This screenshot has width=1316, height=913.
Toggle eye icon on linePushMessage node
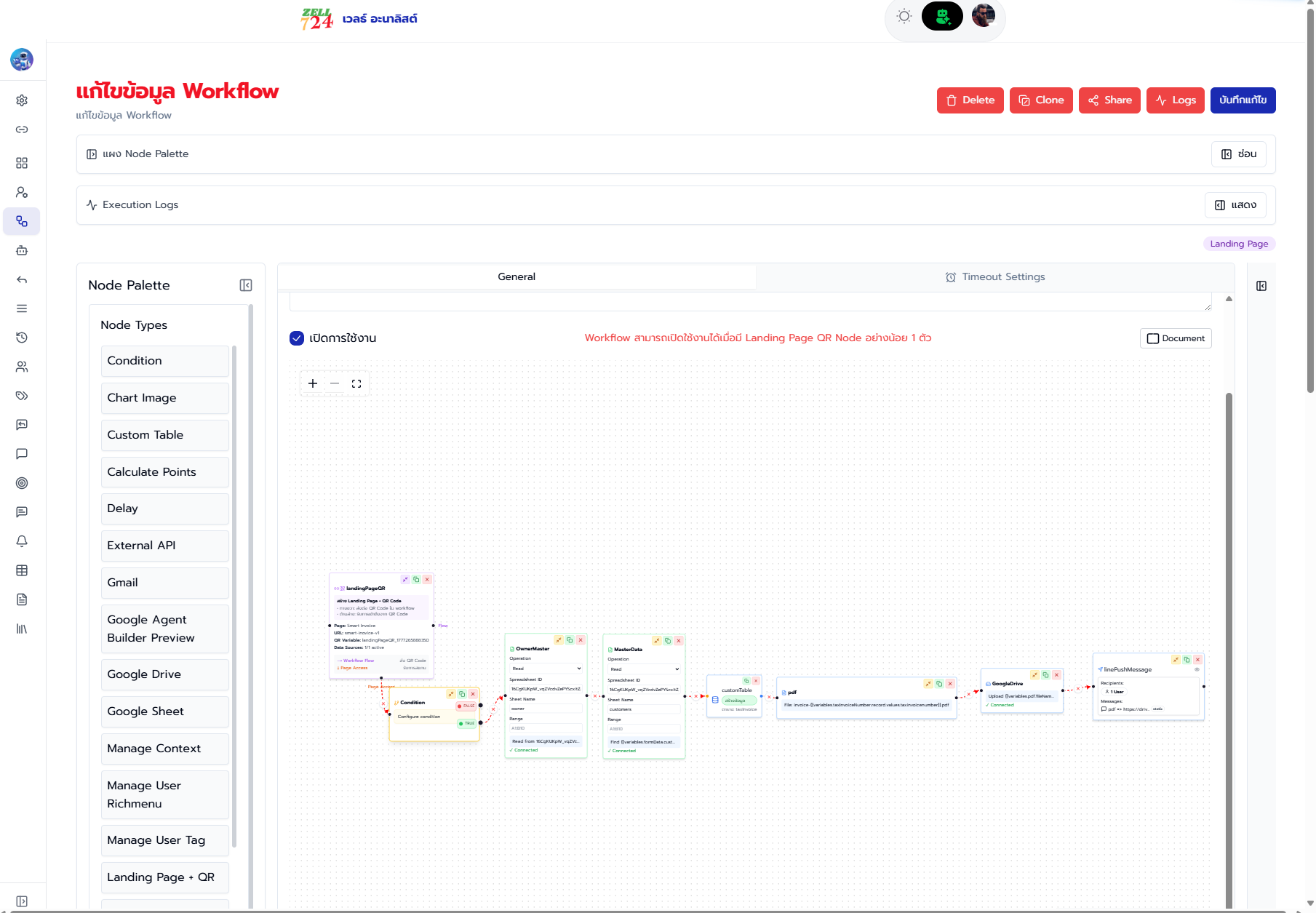tap(1197, 669)
